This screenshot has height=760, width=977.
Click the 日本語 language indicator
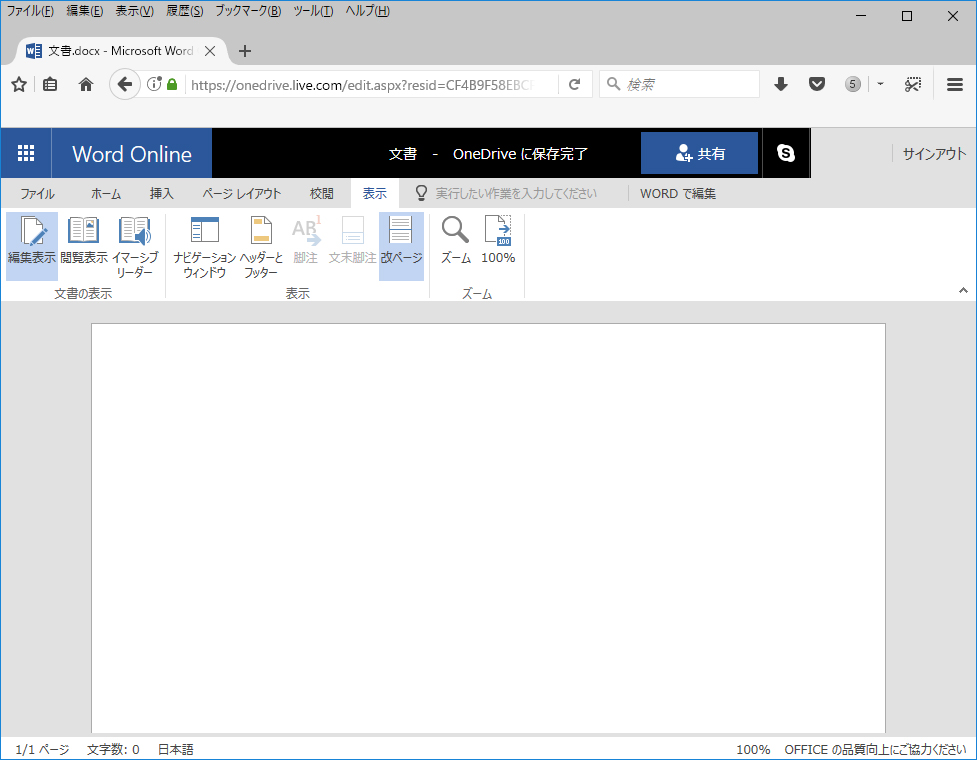pyautogui.click(x=176, y=749)
